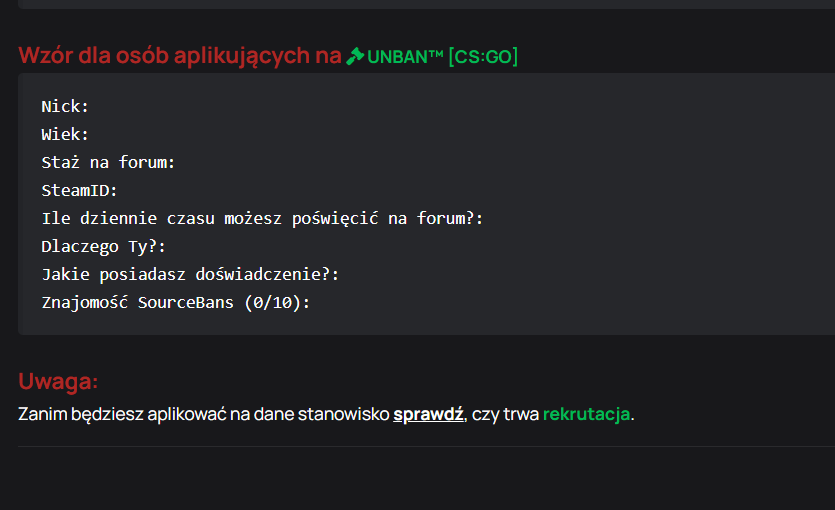835x510 pixels.
Task: Select the Staż na forum: line
Action: coord(108,162)
